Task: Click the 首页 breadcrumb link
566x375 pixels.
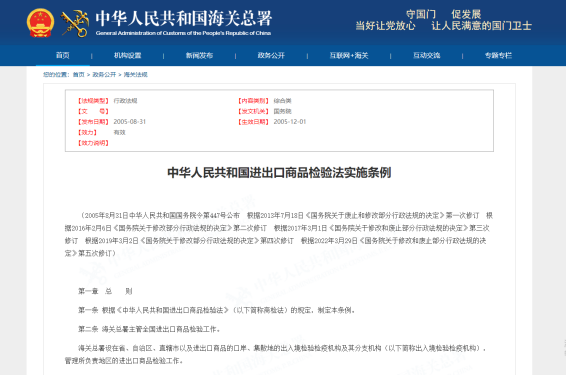Action: point(78,74)
